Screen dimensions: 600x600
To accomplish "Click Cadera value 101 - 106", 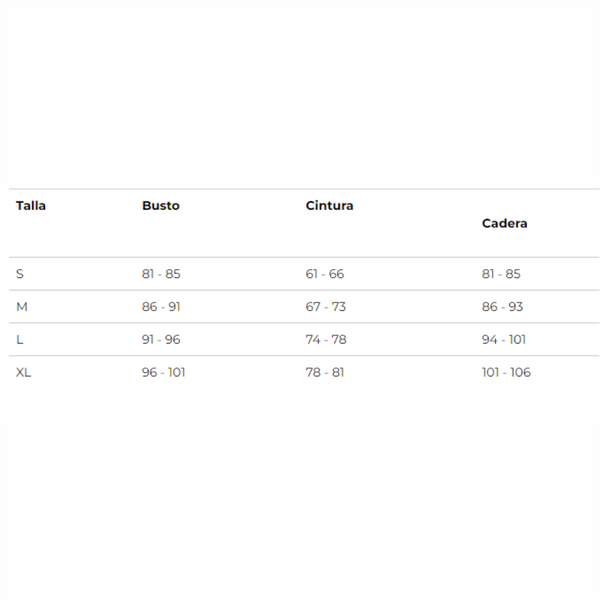I will point(506,373).
